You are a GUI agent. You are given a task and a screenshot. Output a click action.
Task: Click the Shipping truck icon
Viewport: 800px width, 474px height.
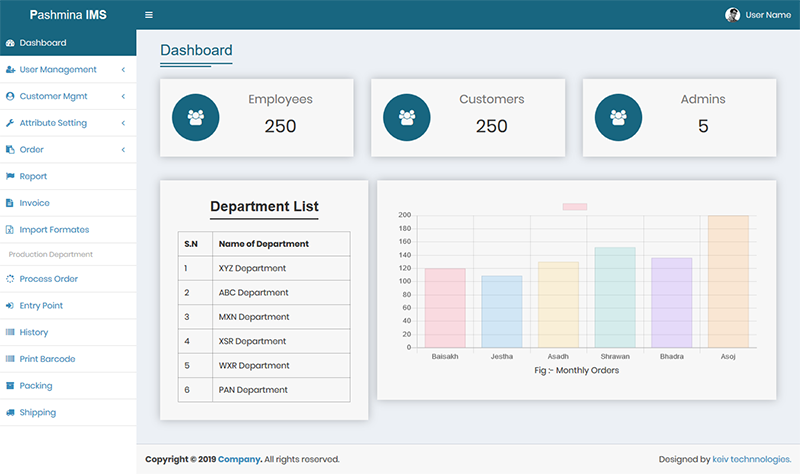click(x=10, y=412)
